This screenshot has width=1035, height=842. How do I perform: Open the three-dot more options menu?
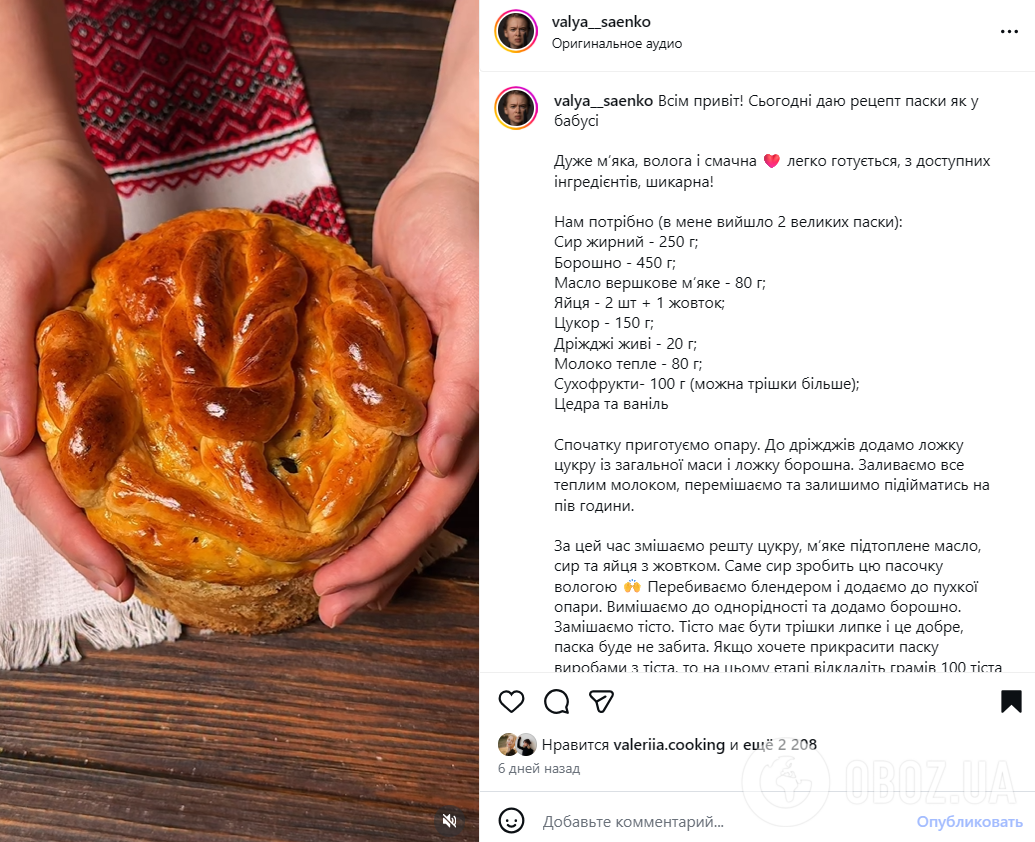[x=1009, y=32]
